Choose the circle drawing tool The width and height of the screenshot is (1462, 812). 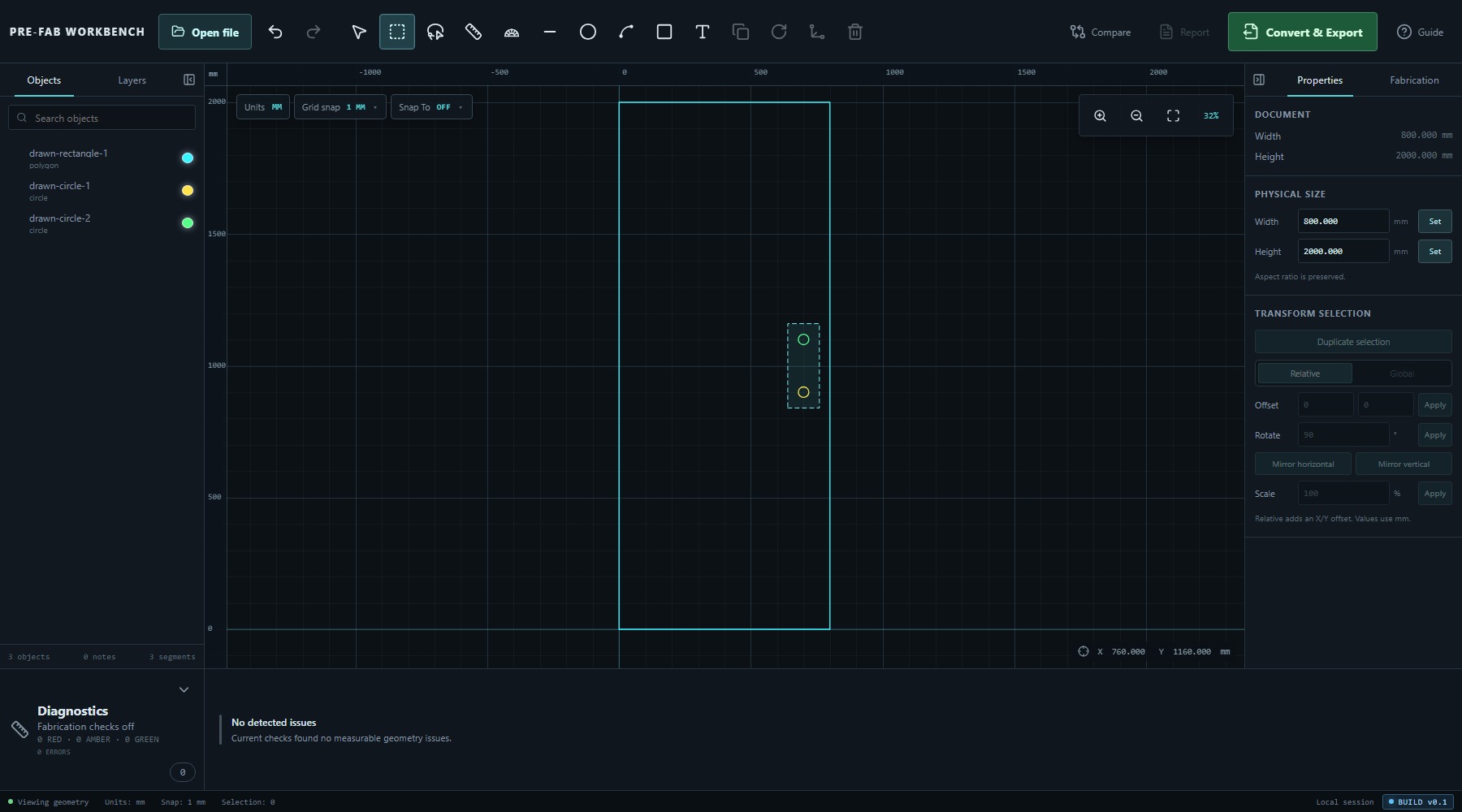(x=588, y=32)
